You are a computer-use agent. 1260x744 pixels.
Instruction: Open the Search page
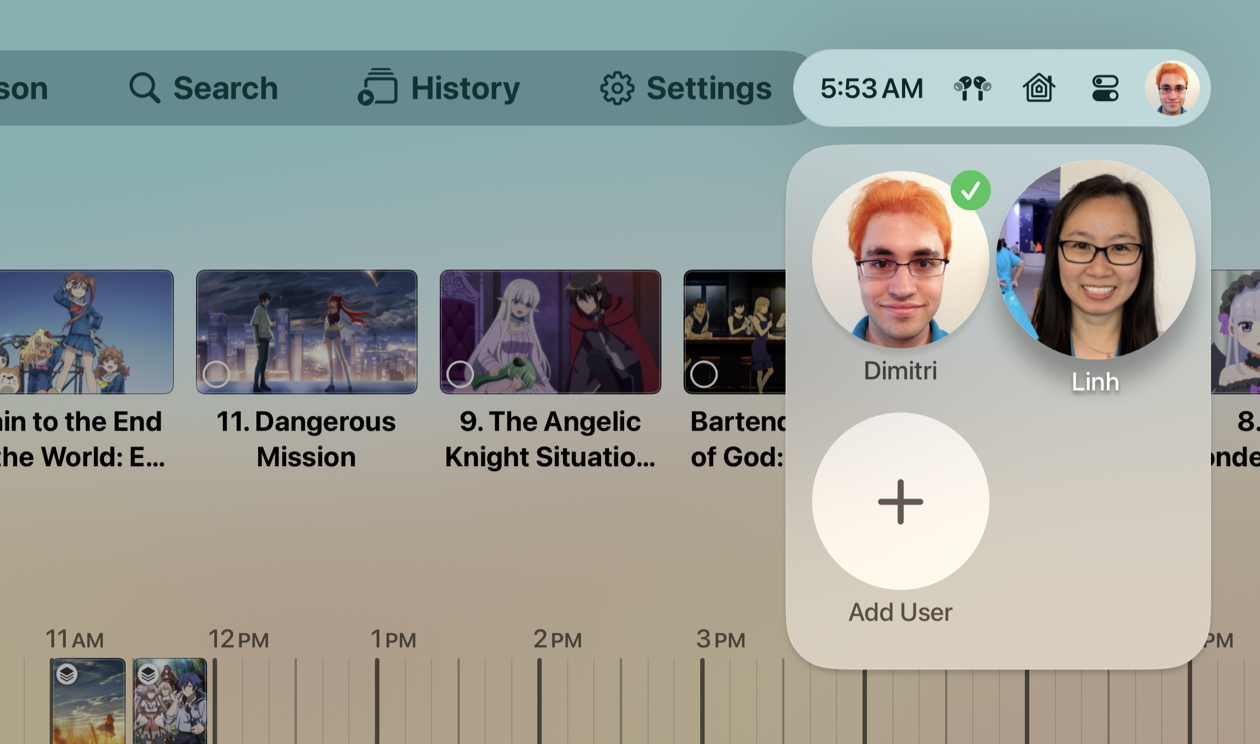click(203, 88)
